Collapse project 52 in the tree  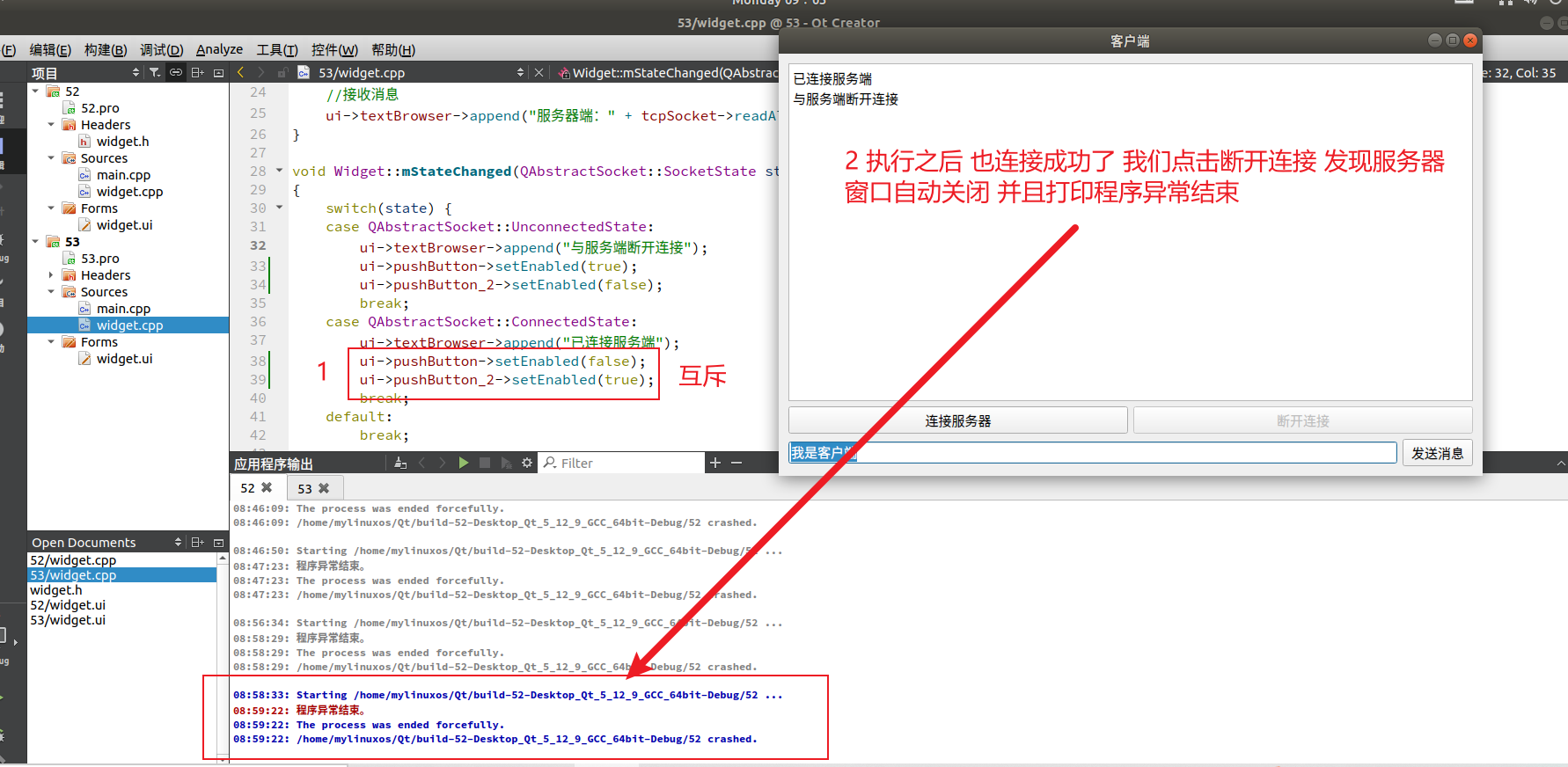pos(35,91)
